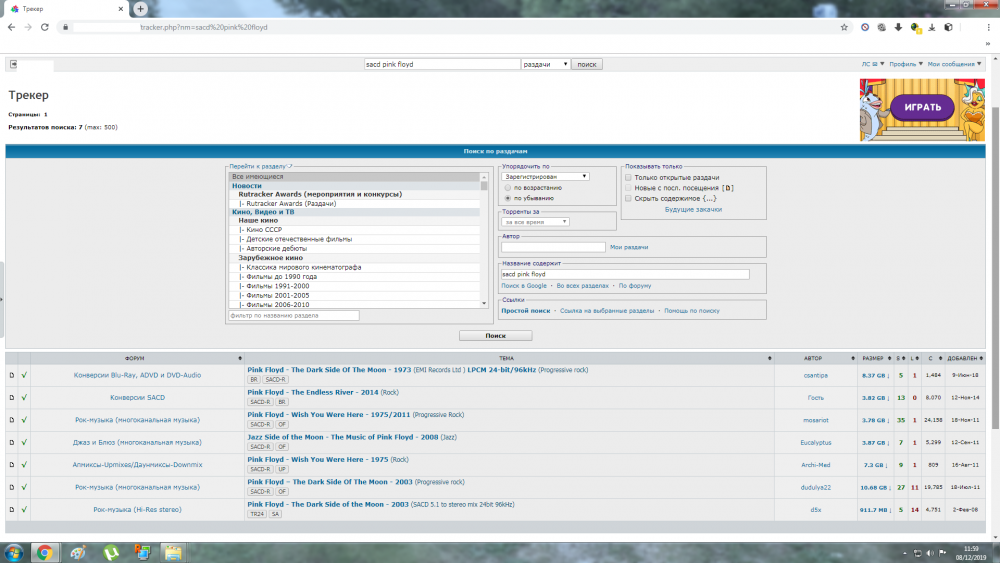
Task: Open the 'за все время' period dropdown
Action: point(535,222)
